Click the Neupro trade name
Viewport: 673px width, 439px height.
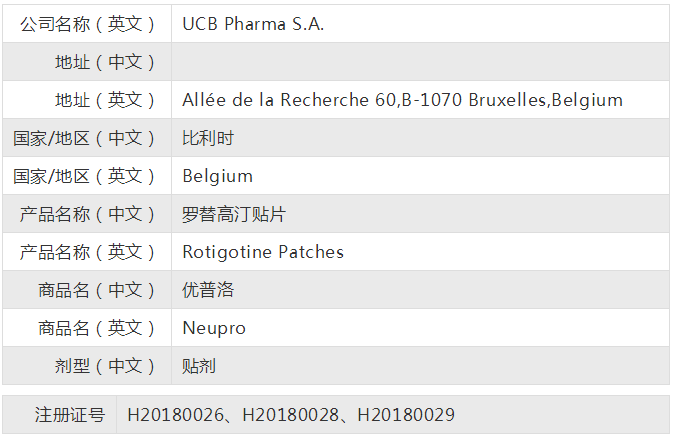[x=214, y=328]
